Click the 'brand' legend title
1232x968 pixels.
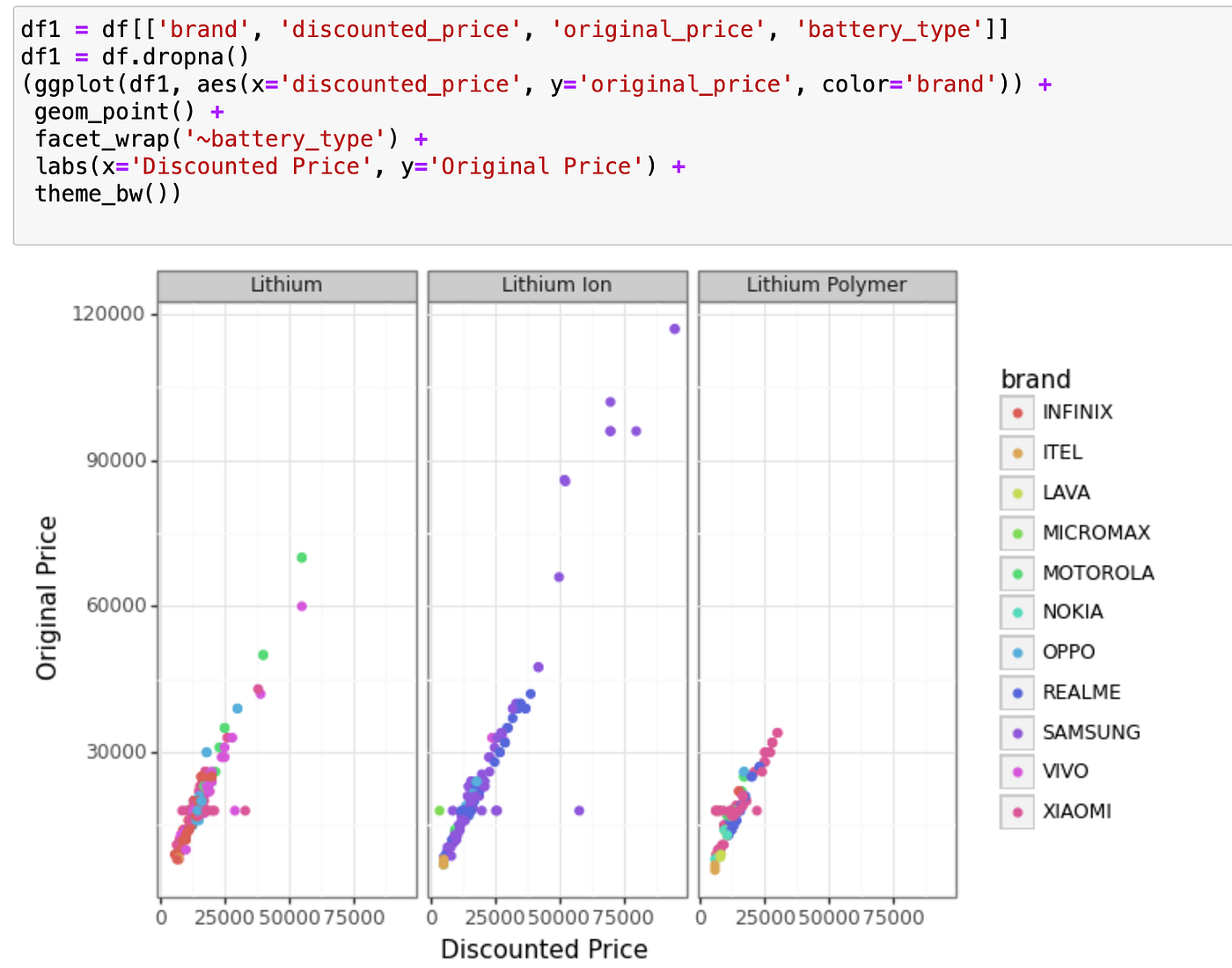coord(1036,379)
